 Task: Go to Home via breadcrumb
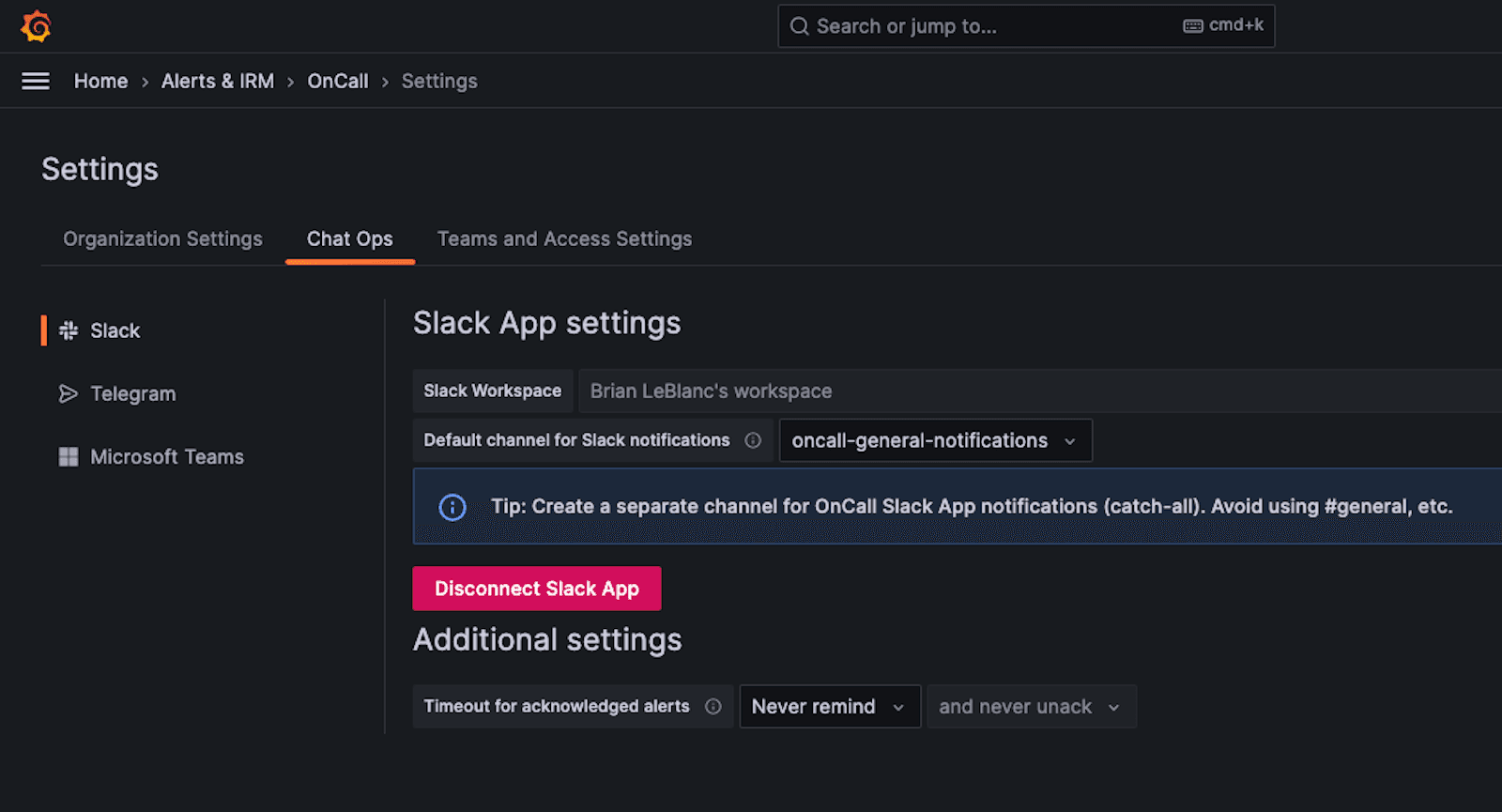click(x=100, y=82)
